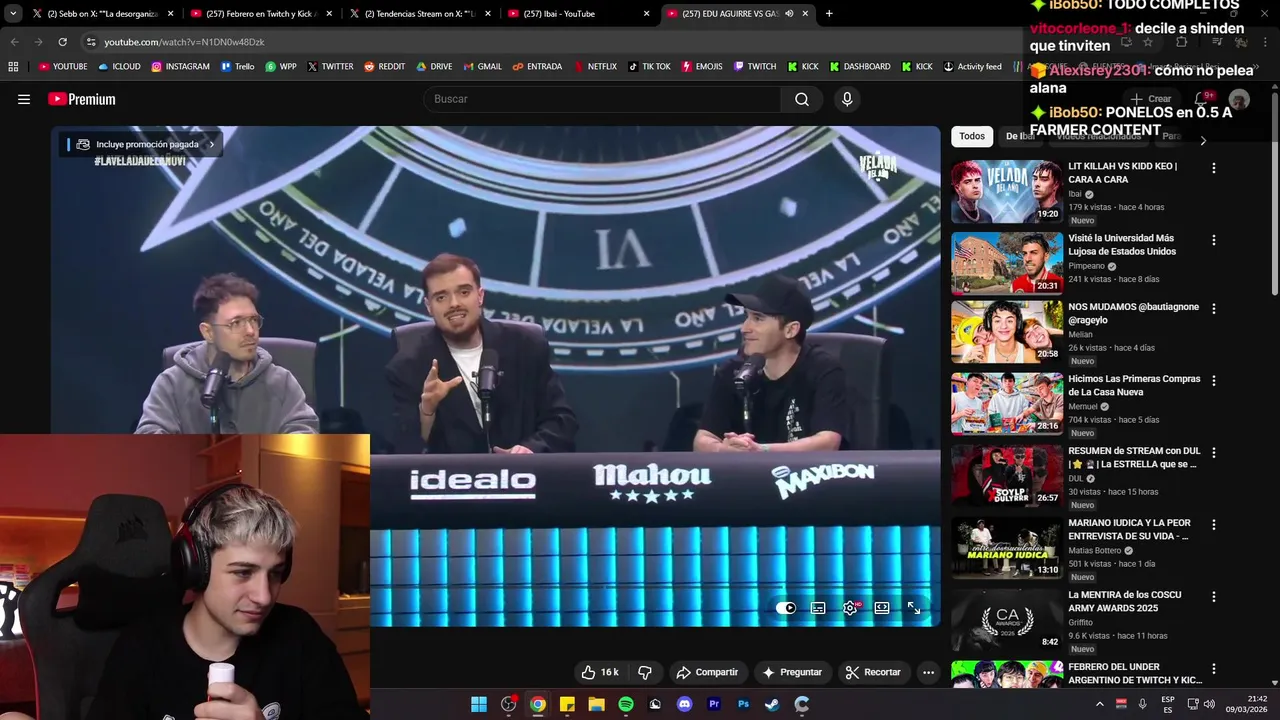Open File Explorer from the taskbar
Viewport: 1280px width, 720px height.
click(x=596, y=704)
